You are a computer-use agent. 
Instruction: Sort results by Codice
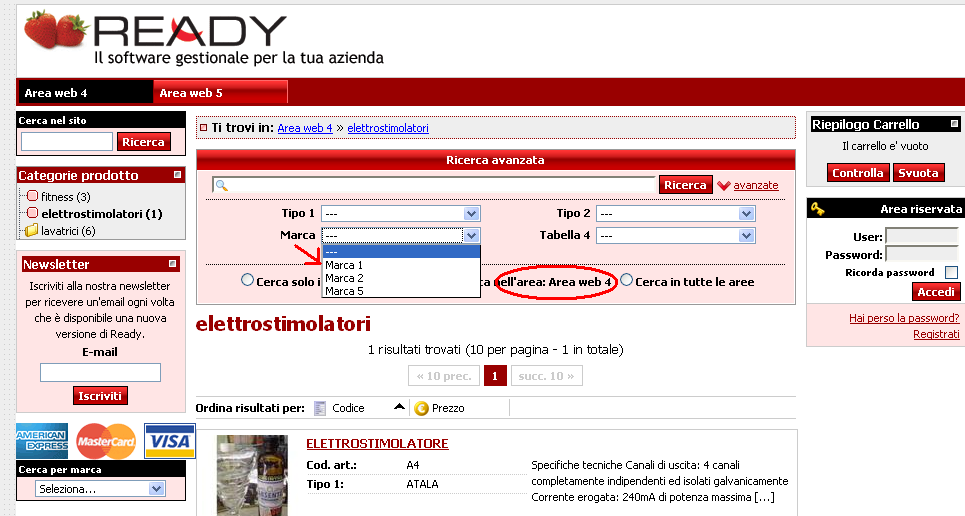[x=348, y=408]
